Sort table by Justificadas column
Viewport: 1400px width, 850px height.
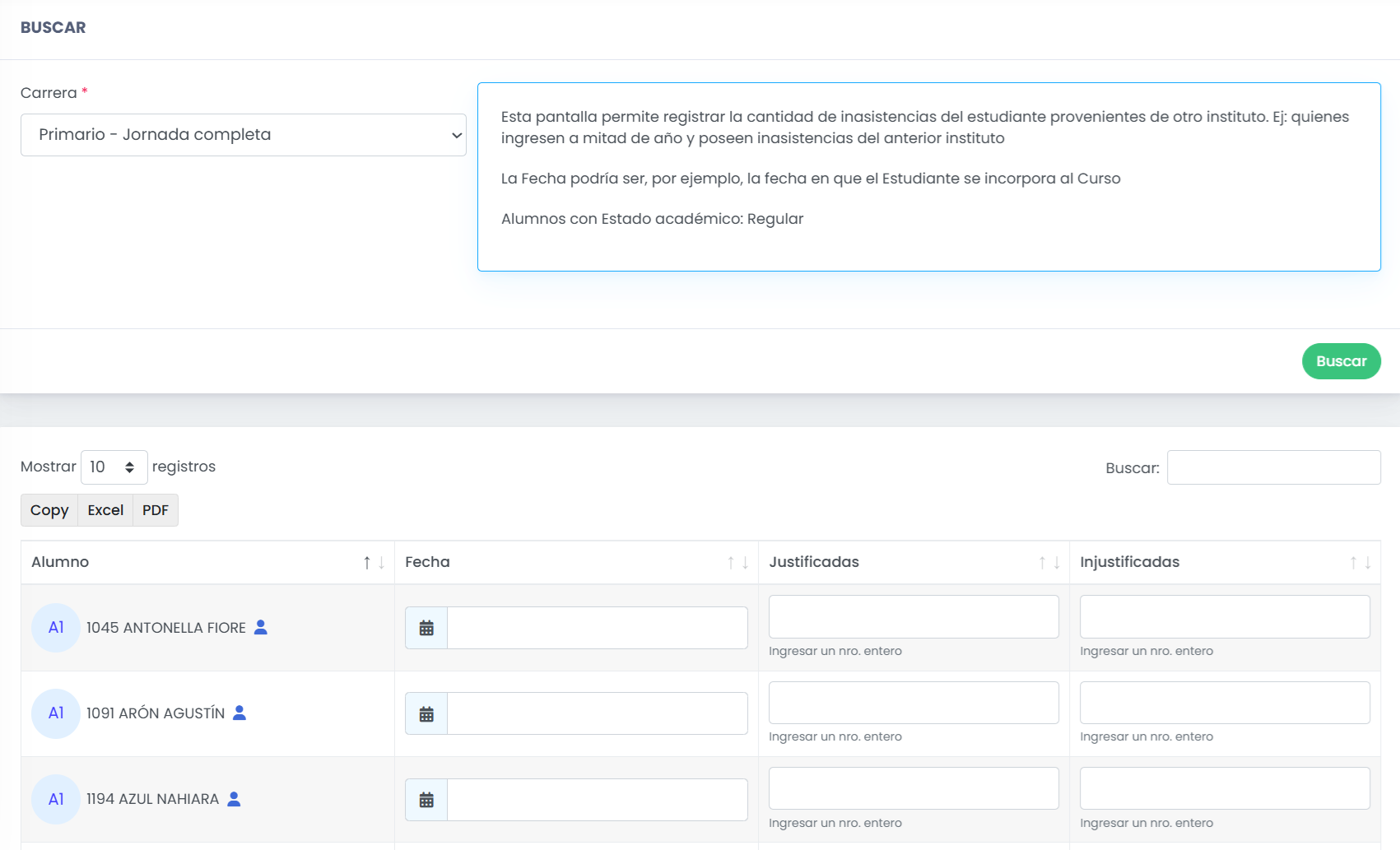[x=914, y=563]
